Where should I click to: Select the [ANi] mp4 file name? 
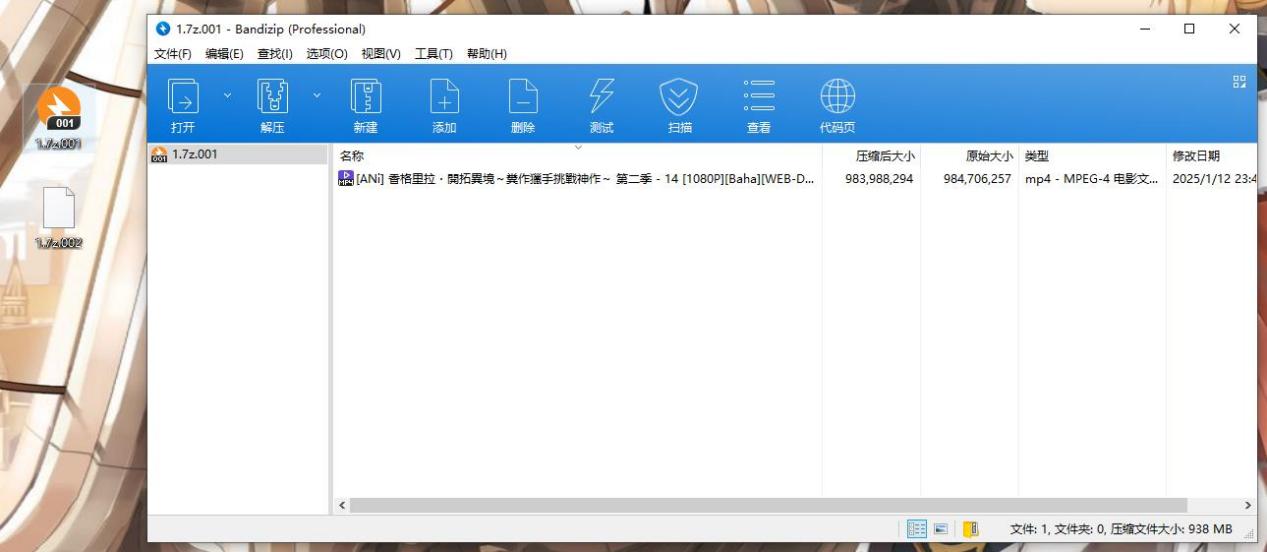(585, 179)
